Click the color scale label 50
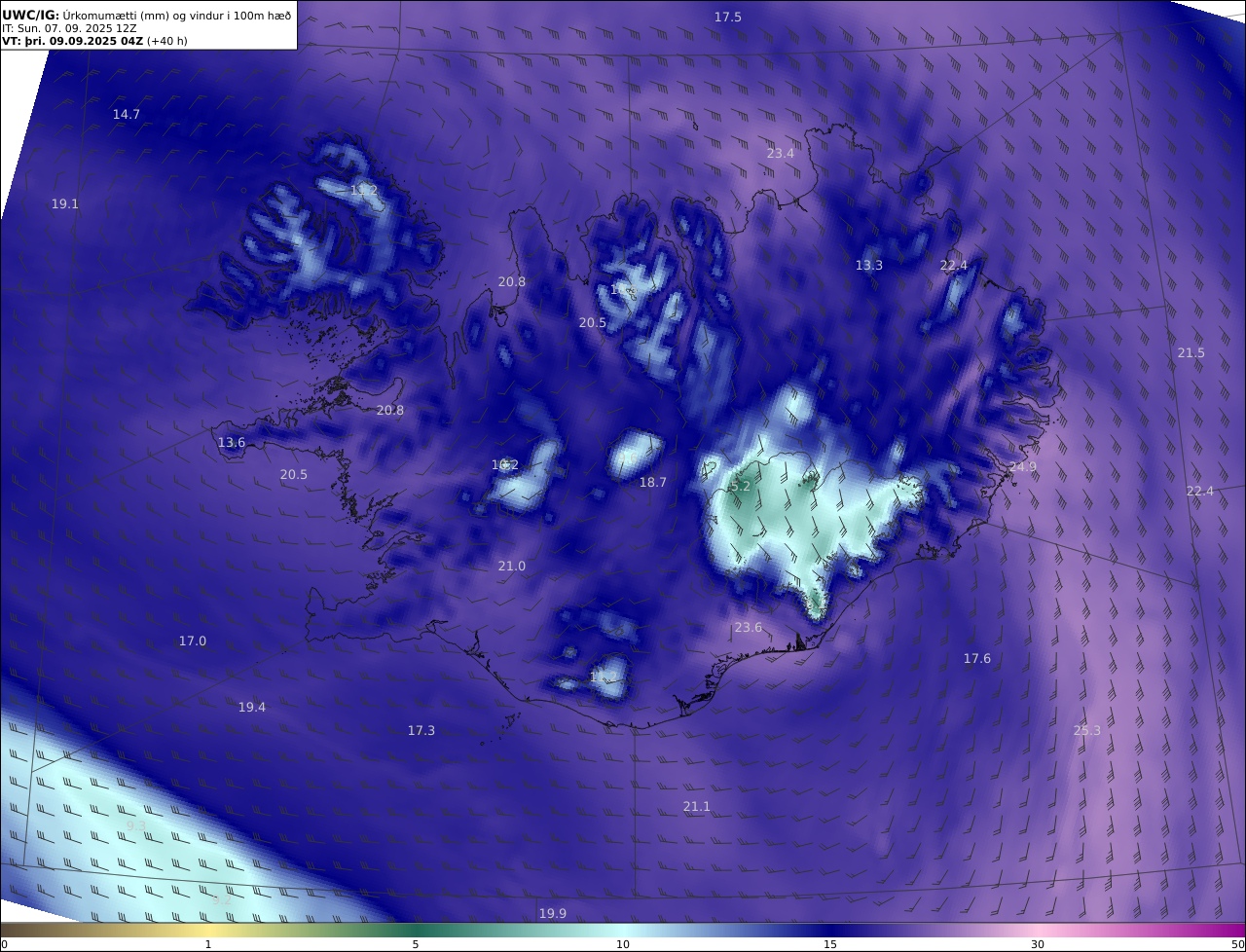 coord(1238,944)
